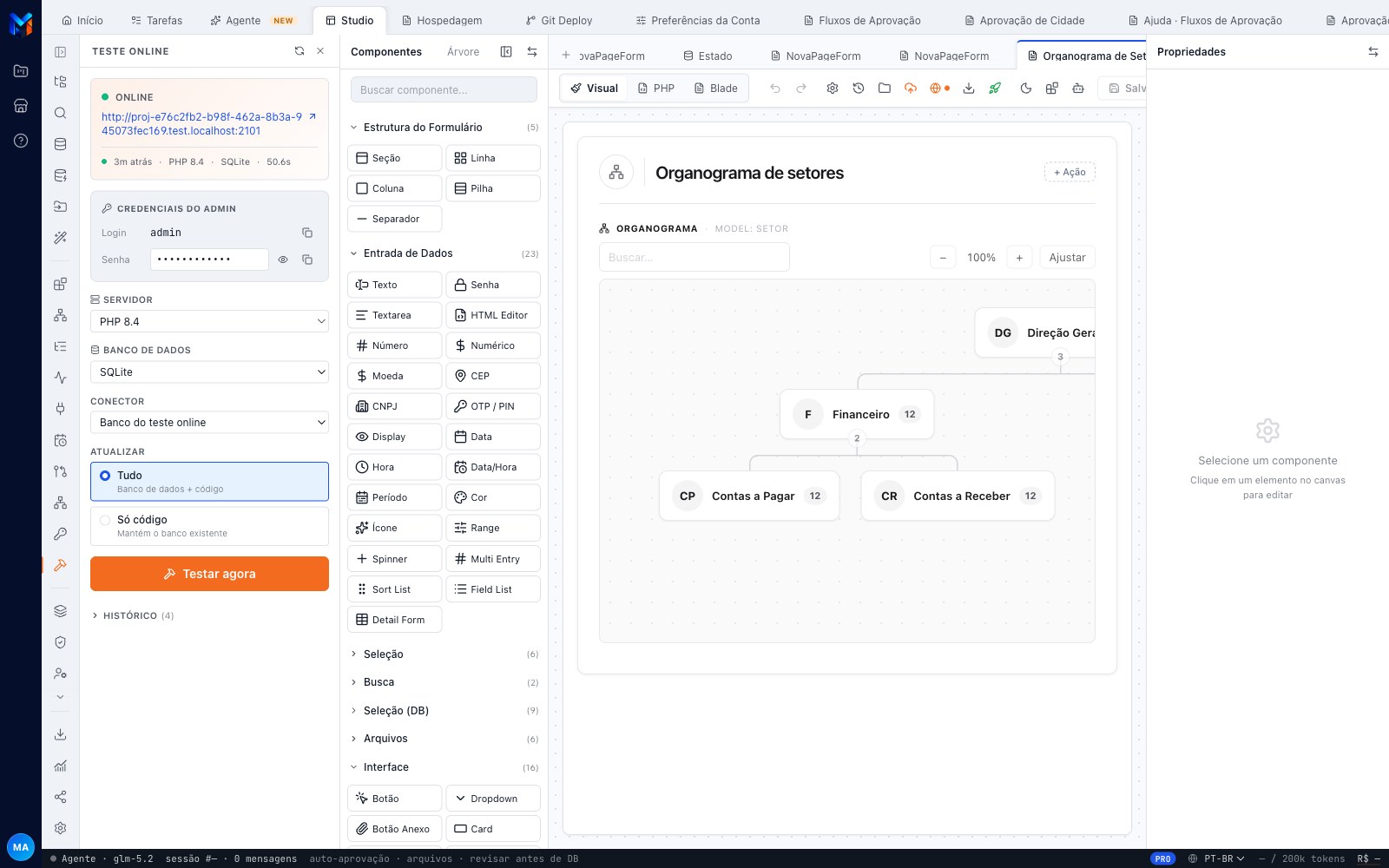This screenshot has width=1389, height=868.
Task: Open the shield security icon in sidebar
Action: 60,642
